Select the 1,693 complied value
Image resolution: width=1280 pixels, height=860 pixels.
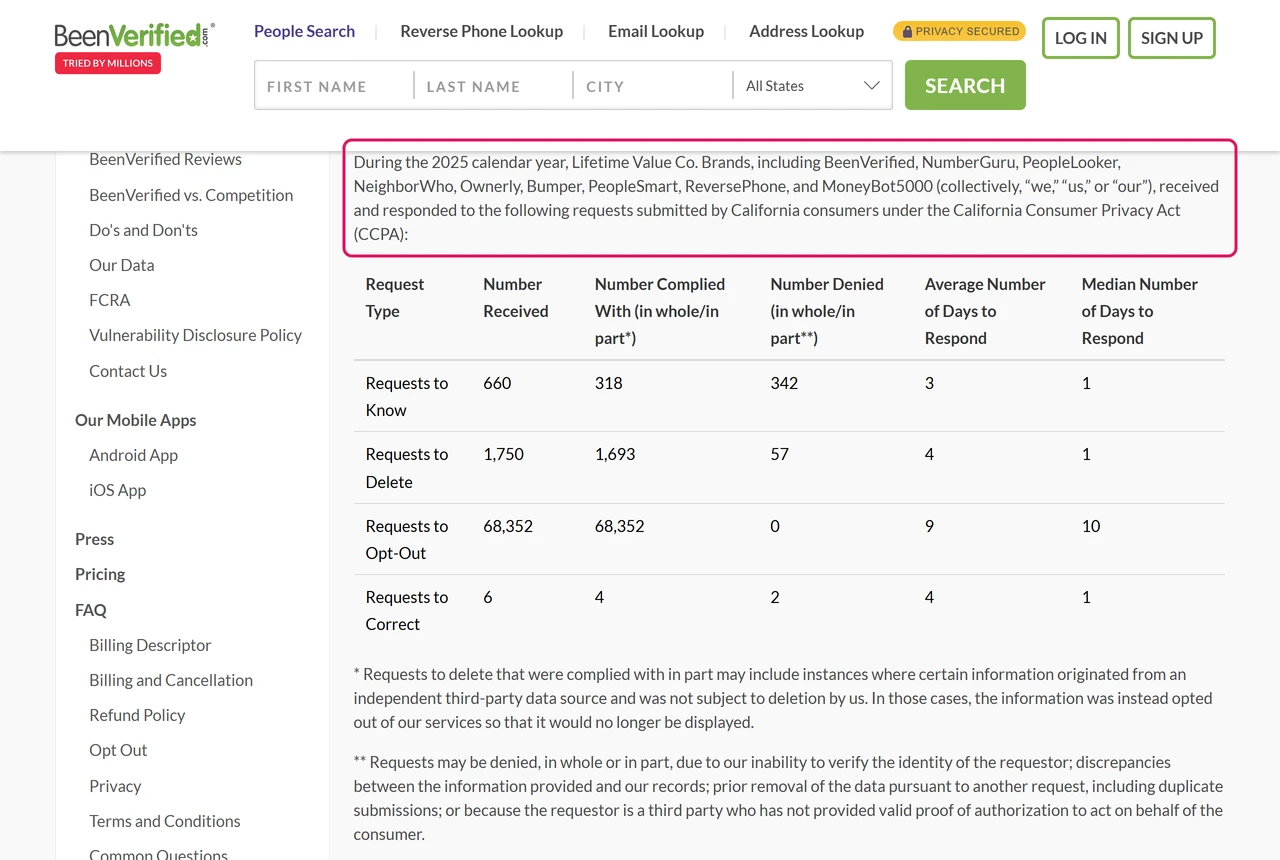pyautogui.click(x=615, y=454)
